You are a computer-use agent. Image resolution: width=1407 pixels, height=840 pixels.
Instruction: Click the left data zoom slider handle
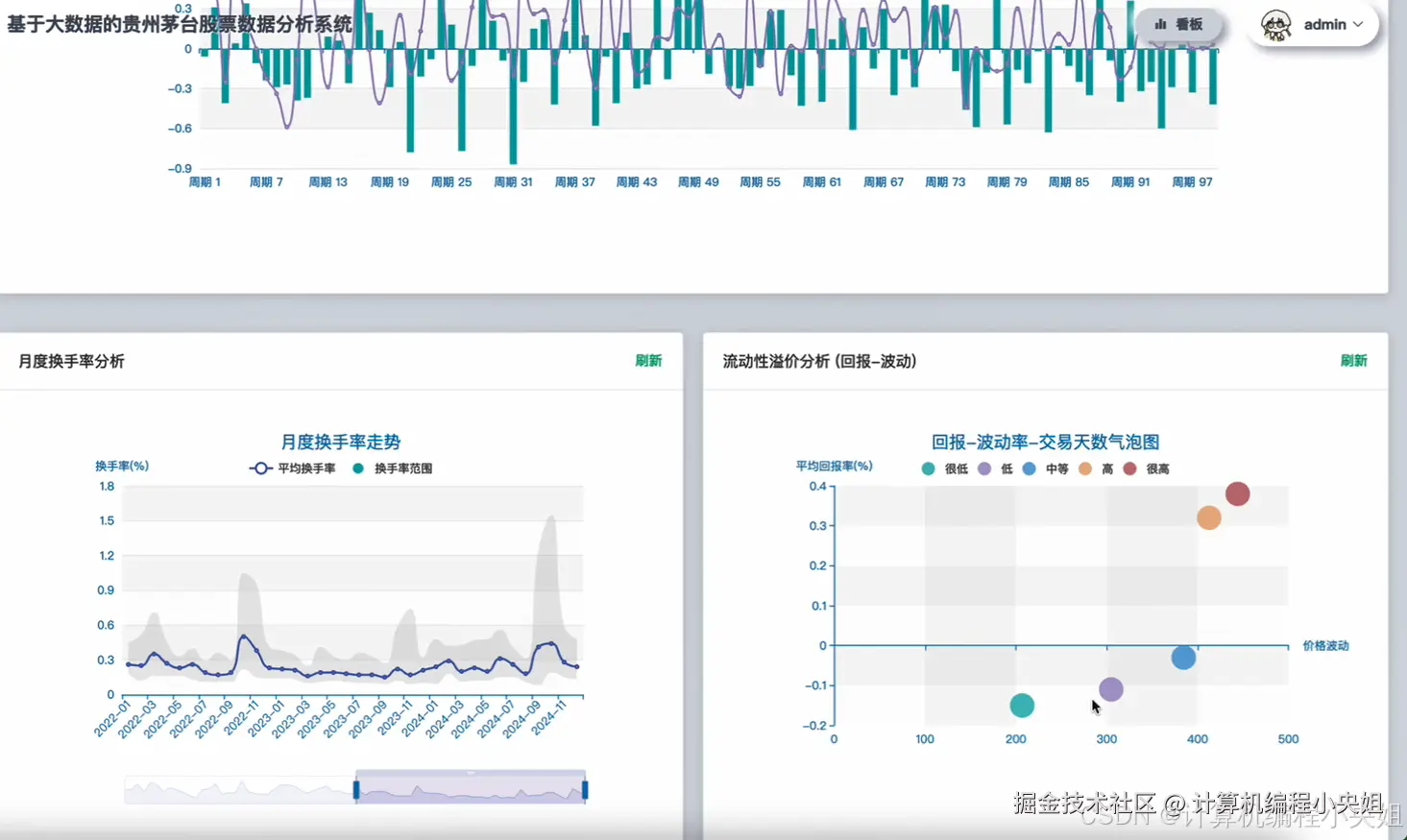coord(356,790)
